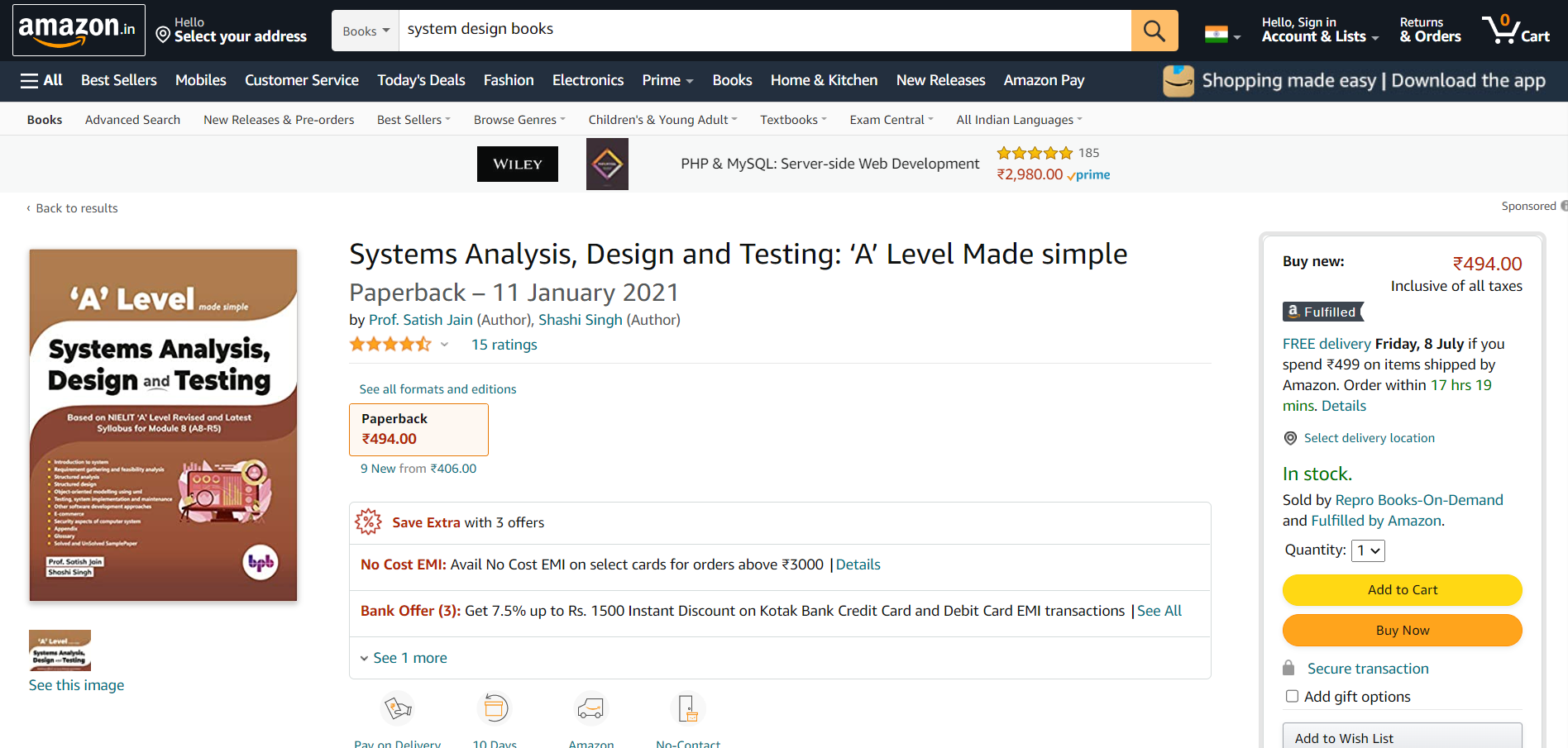Open author Prof. Satish Jain link
Screen dimensions: 1568x748
click(x=420, y=320)
